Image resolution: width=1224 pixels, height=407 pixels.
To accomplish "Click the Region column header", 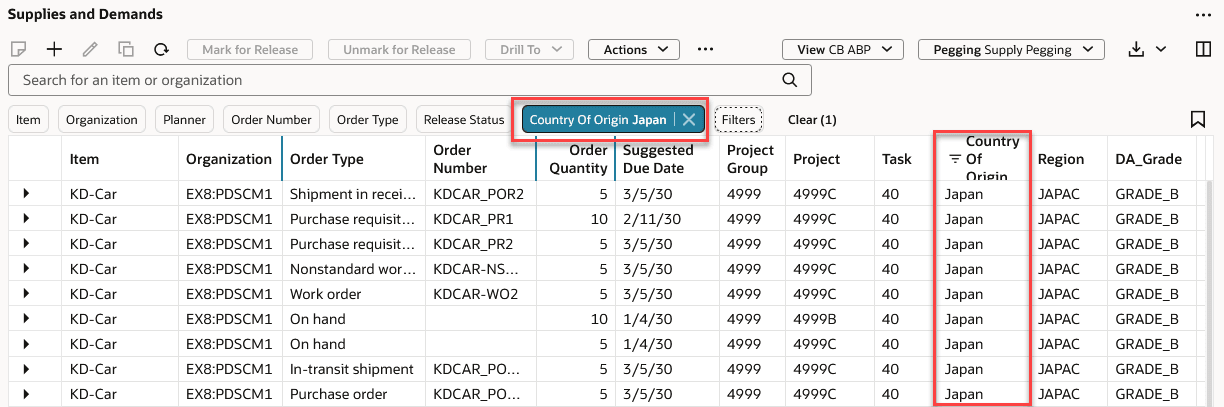I will [1068, 159].
